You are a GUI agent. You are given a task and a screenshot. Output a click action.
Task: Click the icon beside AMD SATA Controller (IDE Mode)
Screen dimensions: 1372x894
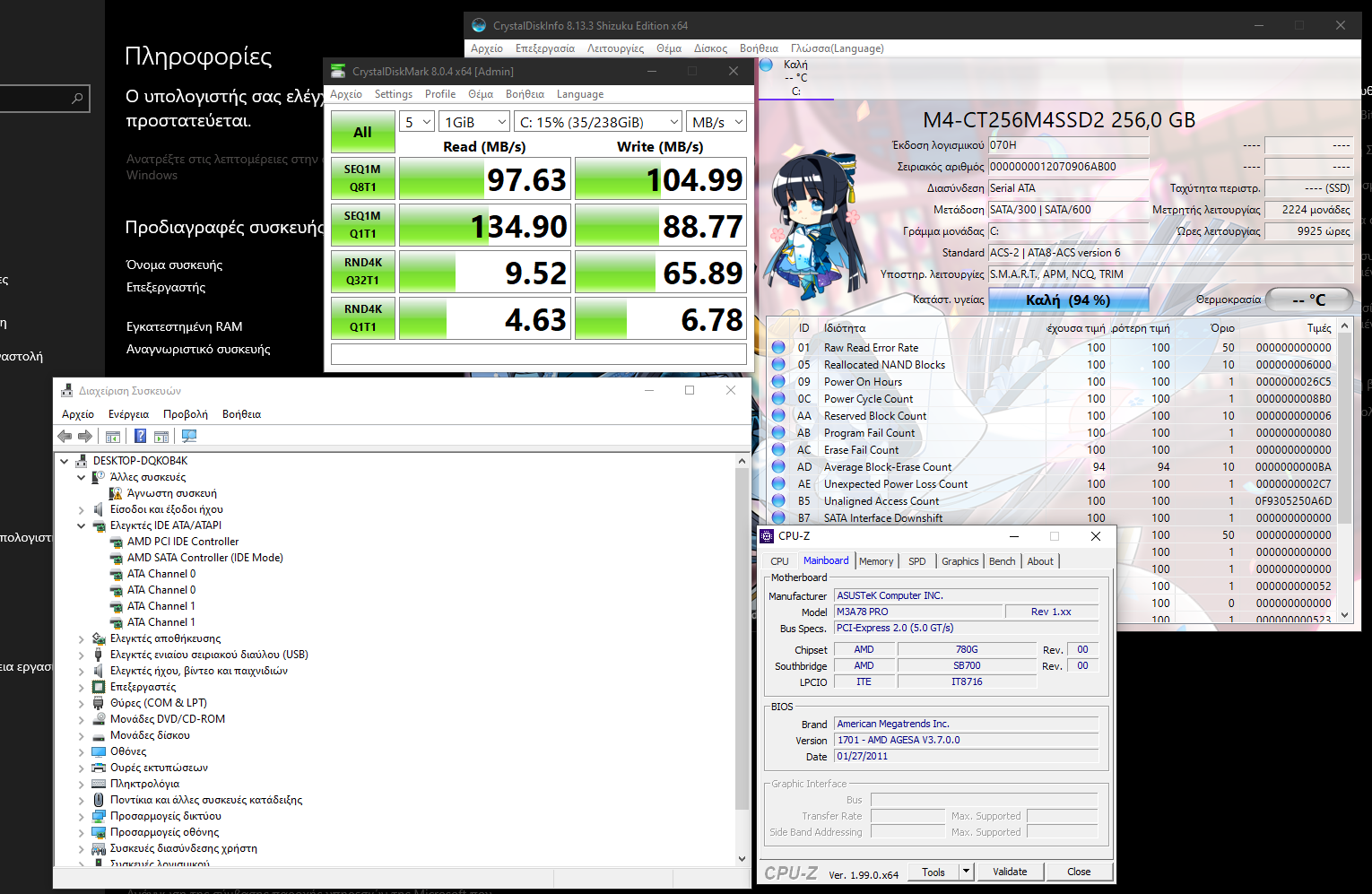point(116,558)
